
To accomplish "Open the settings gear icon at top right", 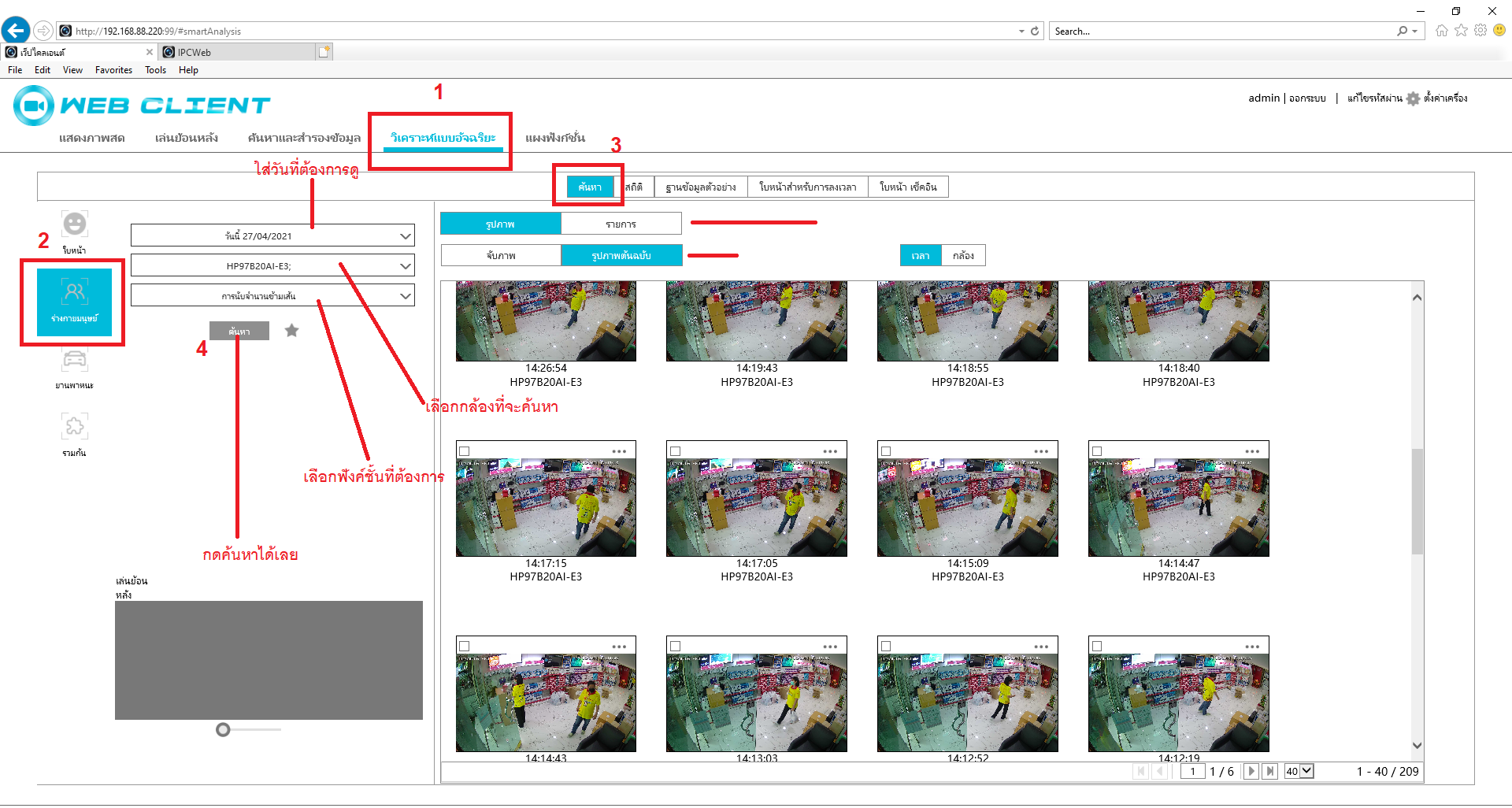I will click(x=1414, y=99).
